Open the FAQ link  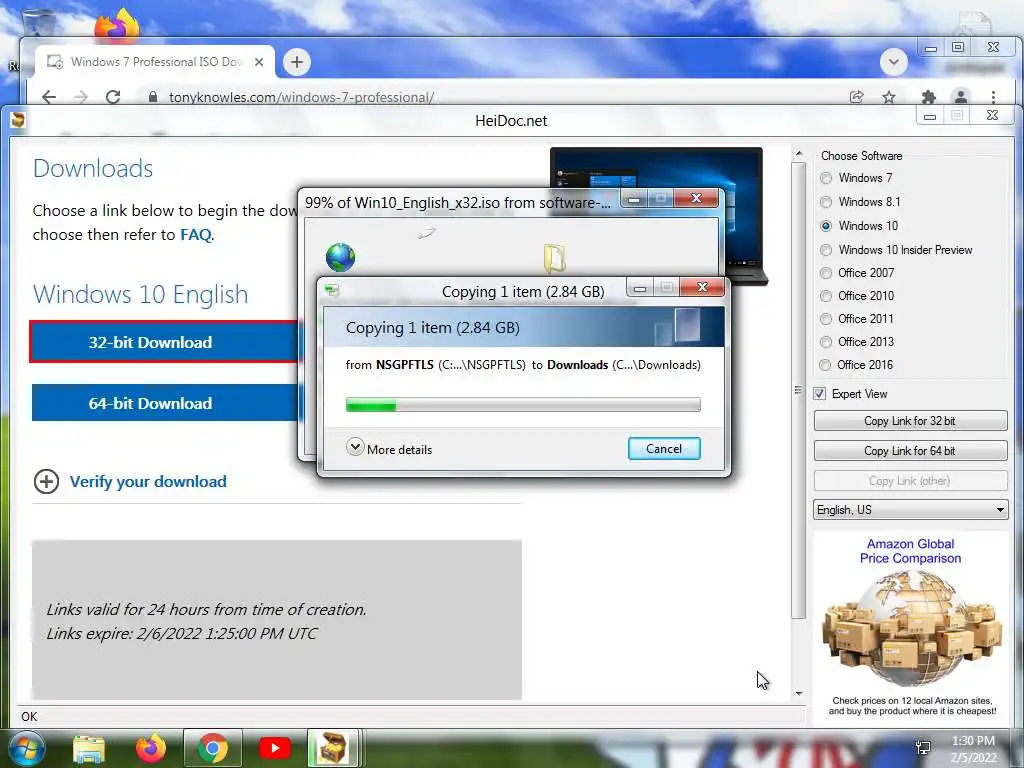click(x=196, y=234)
